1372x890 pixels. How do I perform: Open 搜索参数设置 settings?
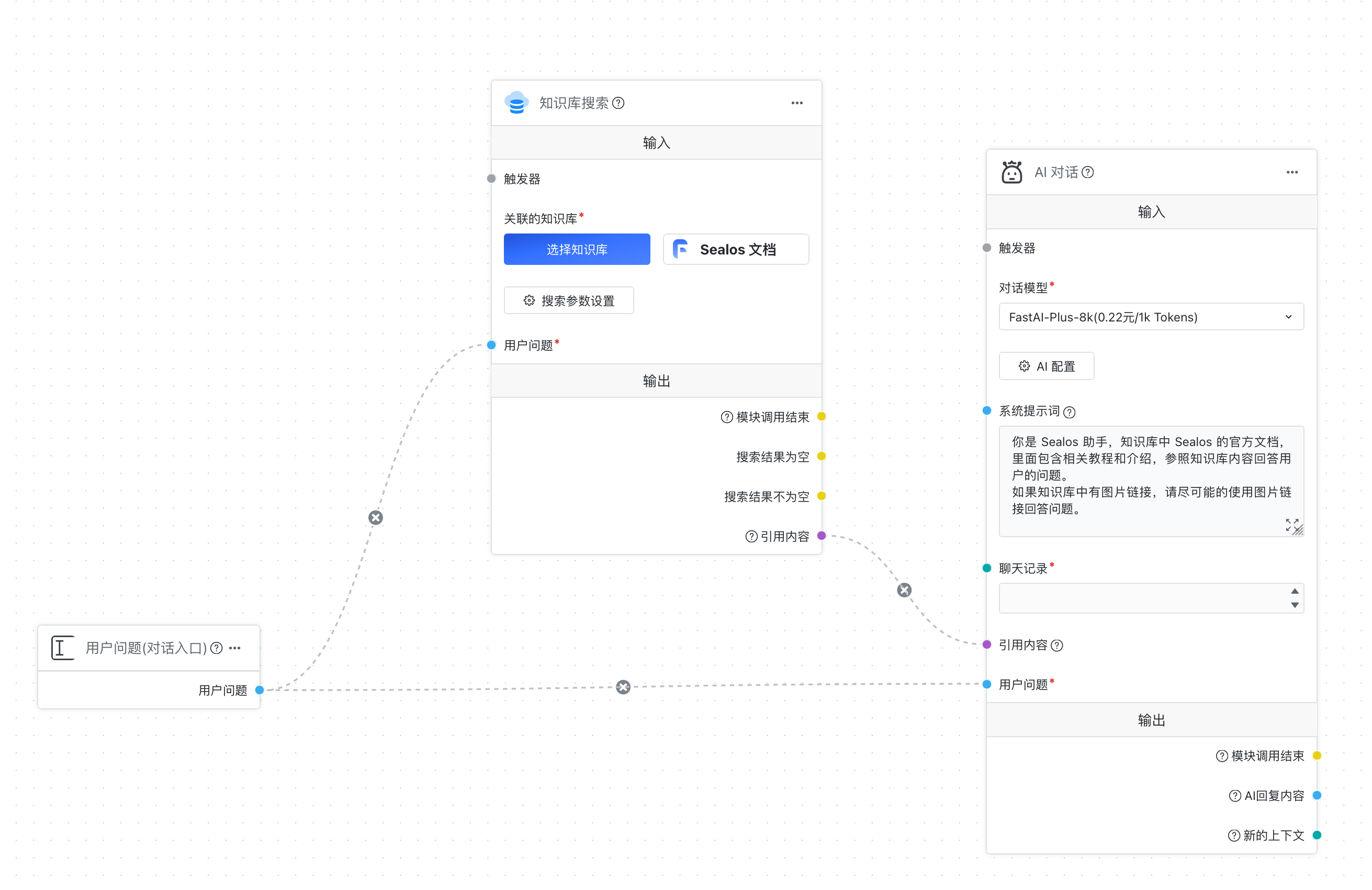(x=568, y=301)
